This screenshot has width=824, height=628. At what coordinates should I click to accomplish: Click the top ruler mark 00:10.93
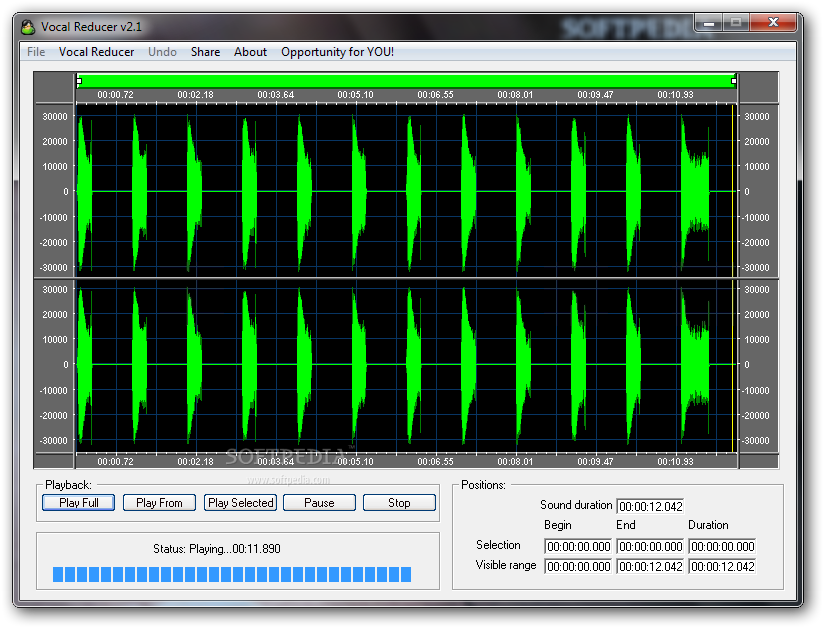(x=675, y=95)
